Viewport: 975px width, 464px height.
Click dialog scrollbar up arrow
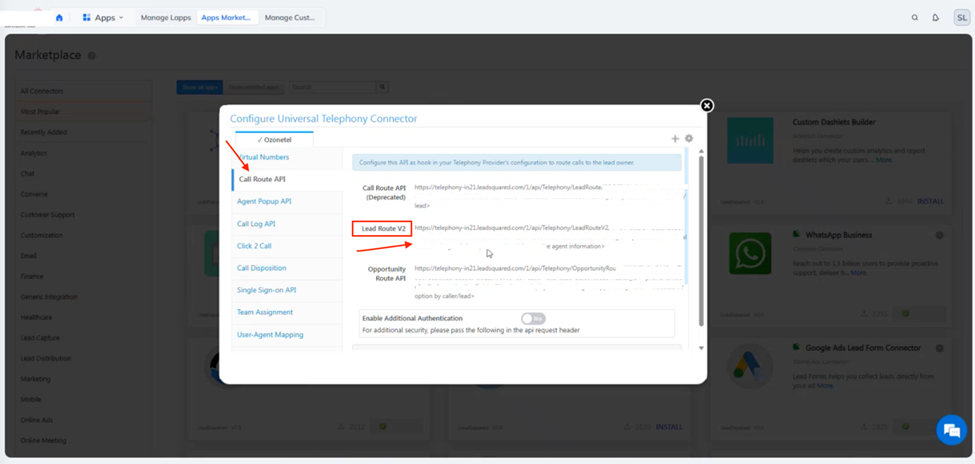point(701,151)
